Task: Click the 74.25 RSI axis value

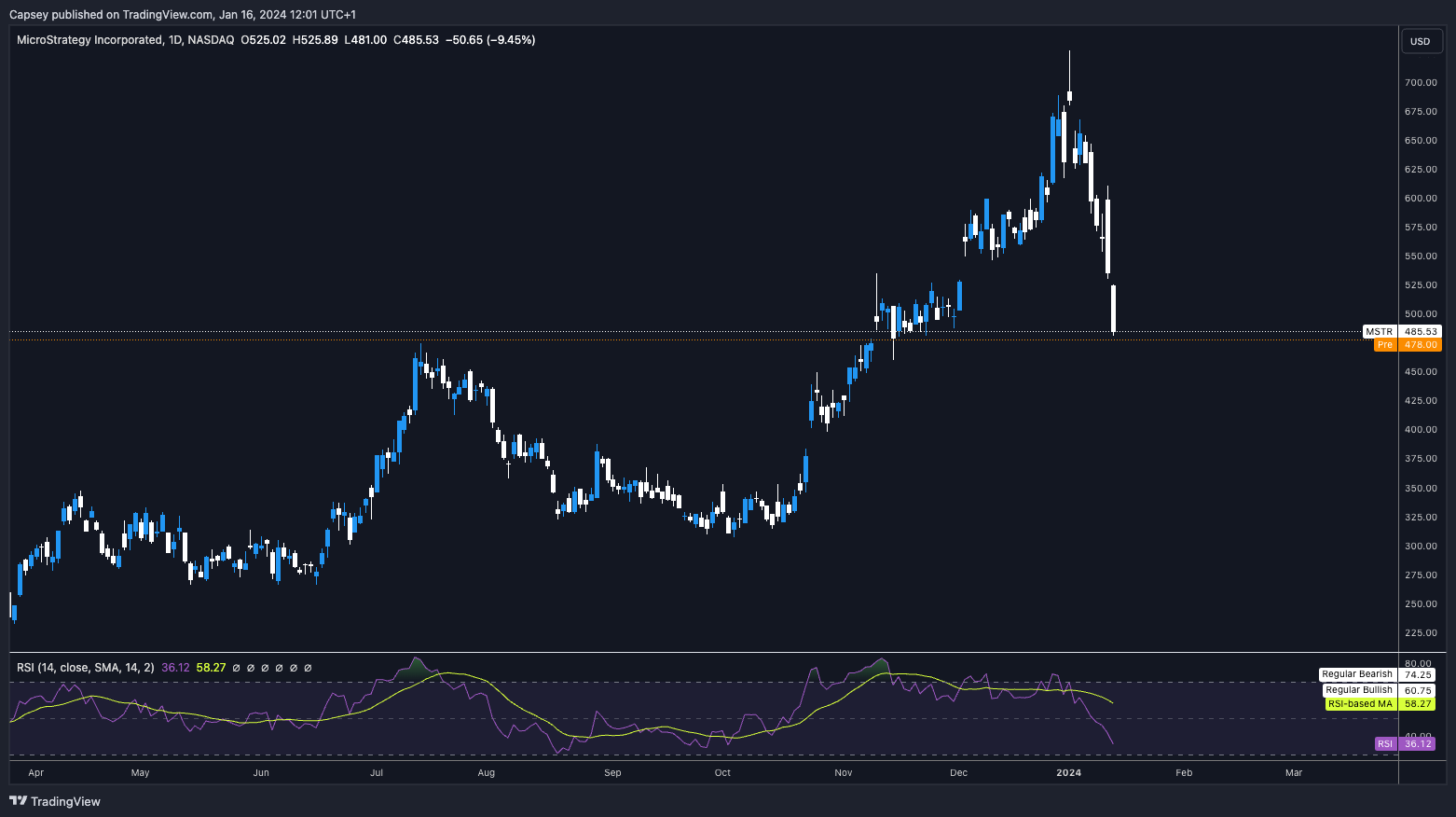Action: click(x=1418, y=674)
